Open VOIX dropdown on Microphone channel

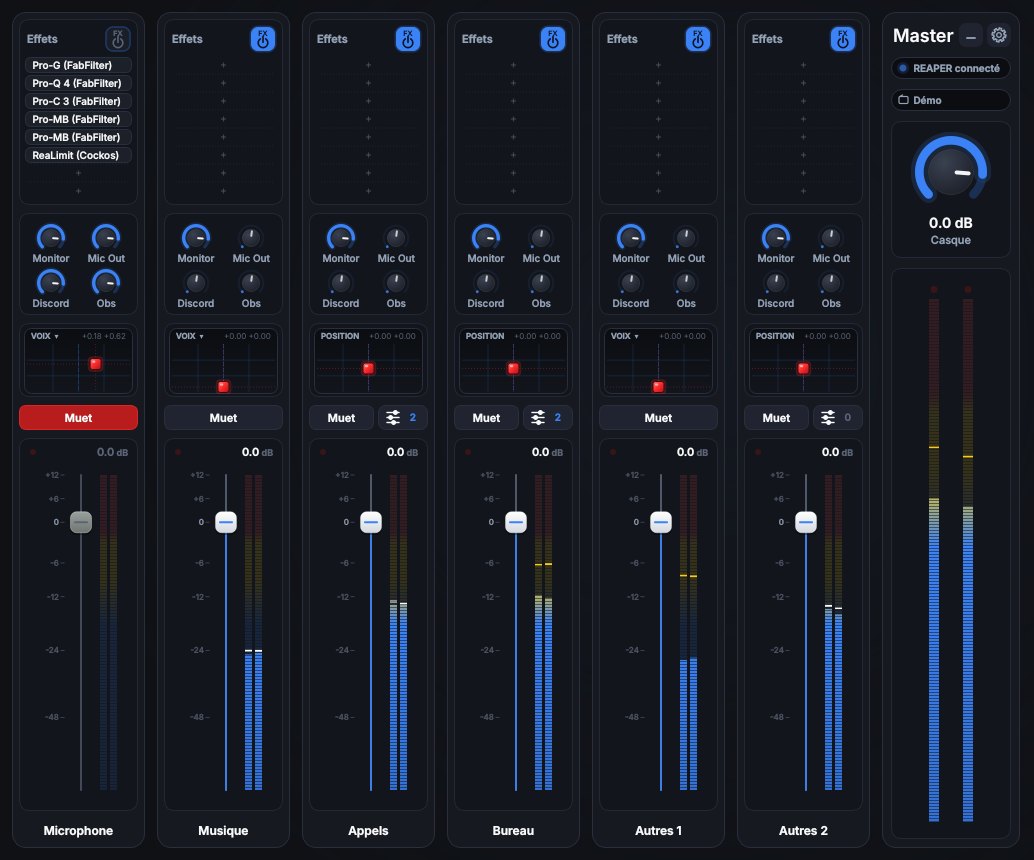pyautogui.click(x=45, y=336)
